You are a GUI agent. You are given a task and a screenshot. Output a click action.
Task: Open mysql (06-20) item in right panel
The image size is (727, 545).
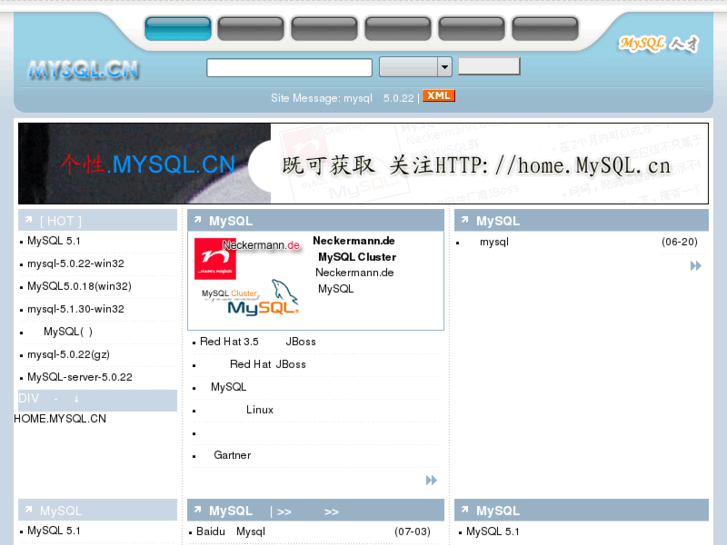tap(494, 242)
